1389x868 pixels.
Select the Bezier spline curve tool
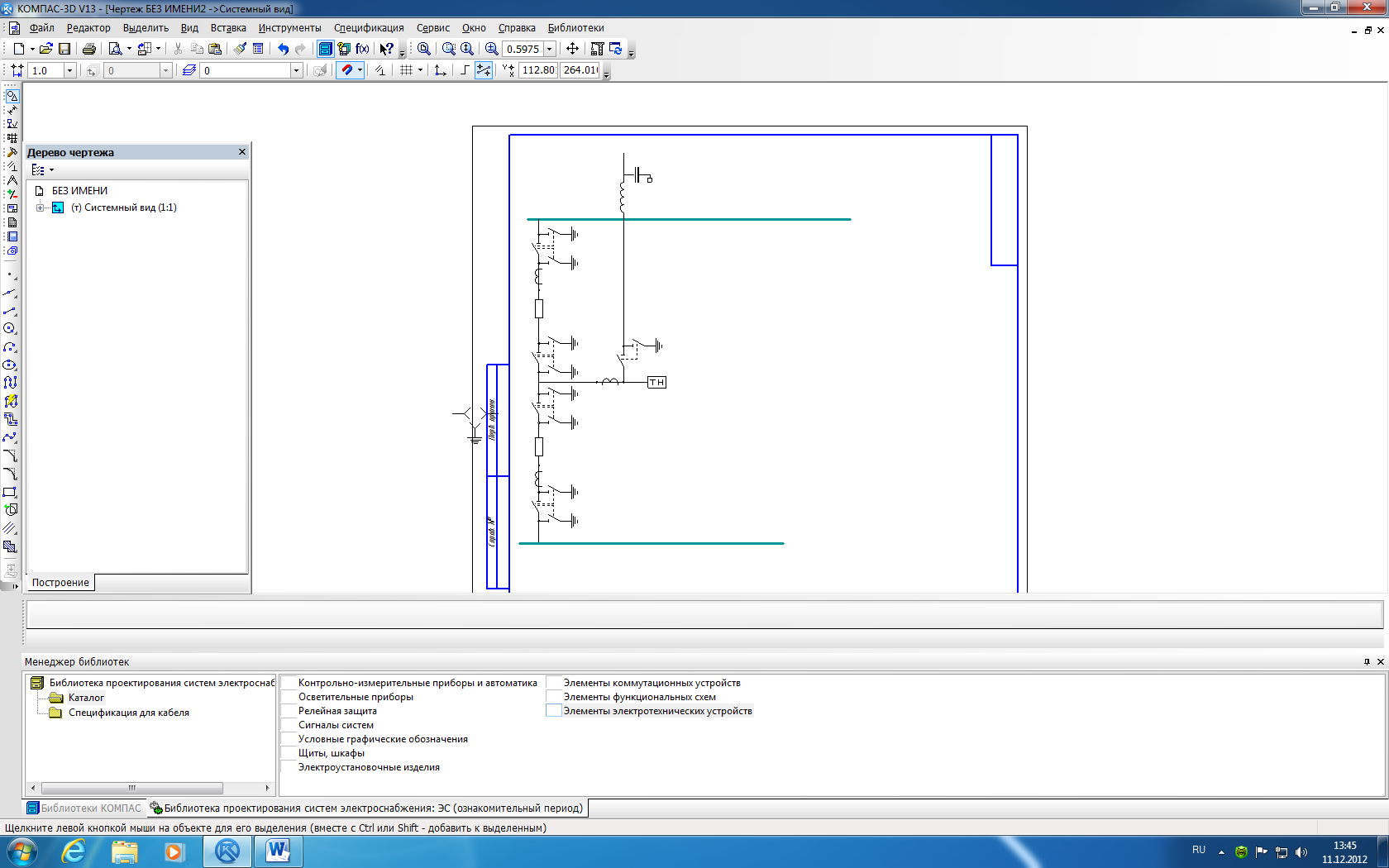10,438
